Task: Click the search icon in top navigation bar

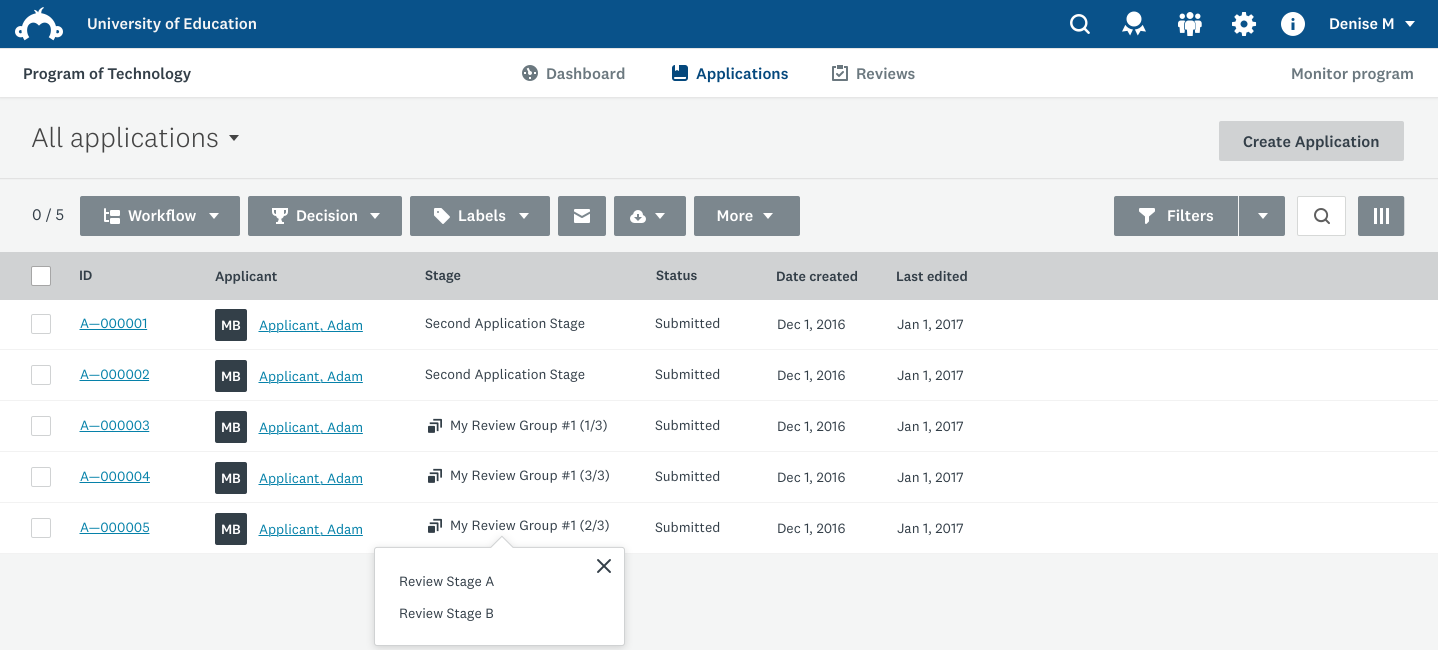Action: pyautogui.click(x=1080, y=24)
